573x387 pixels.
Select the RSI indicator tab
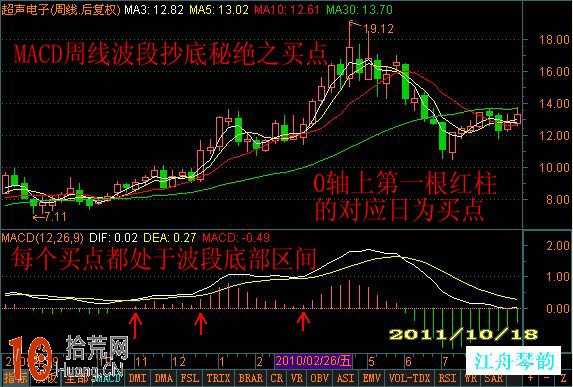pyautogui.click(x=448, y=378)
